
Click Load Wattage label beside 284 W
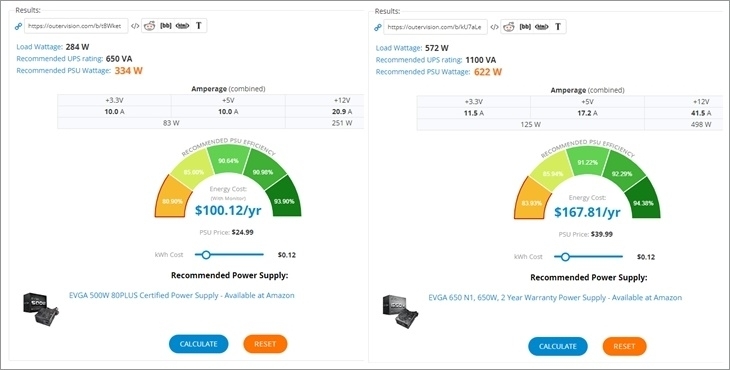tap(40, 47)
